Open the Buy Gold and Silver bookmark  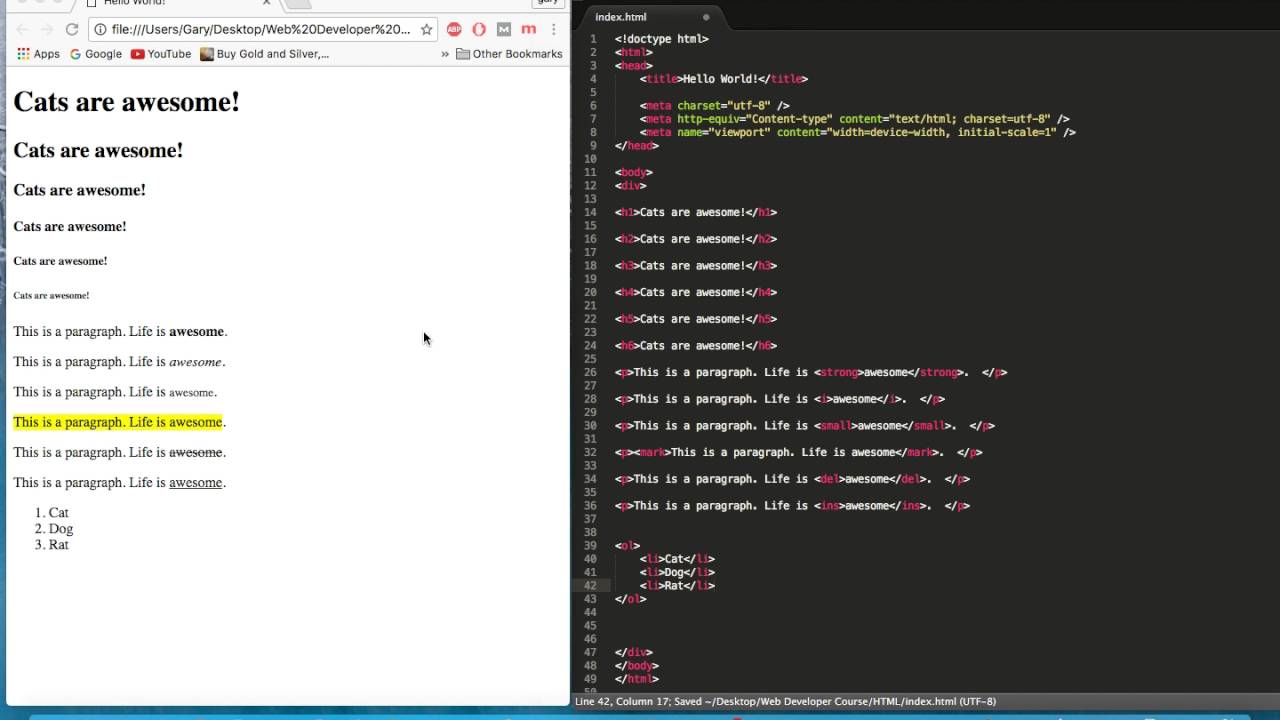click(x=265, y=54)
